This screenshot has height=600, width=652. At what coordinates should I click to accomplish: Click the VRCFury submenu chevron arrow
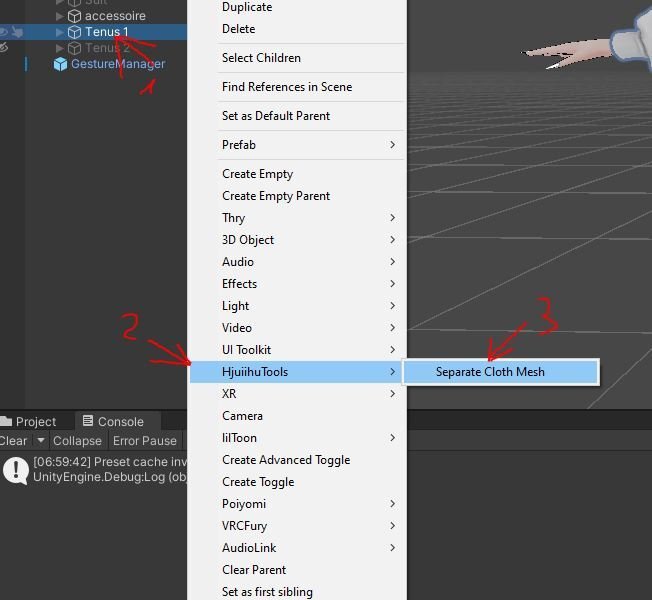393,526
